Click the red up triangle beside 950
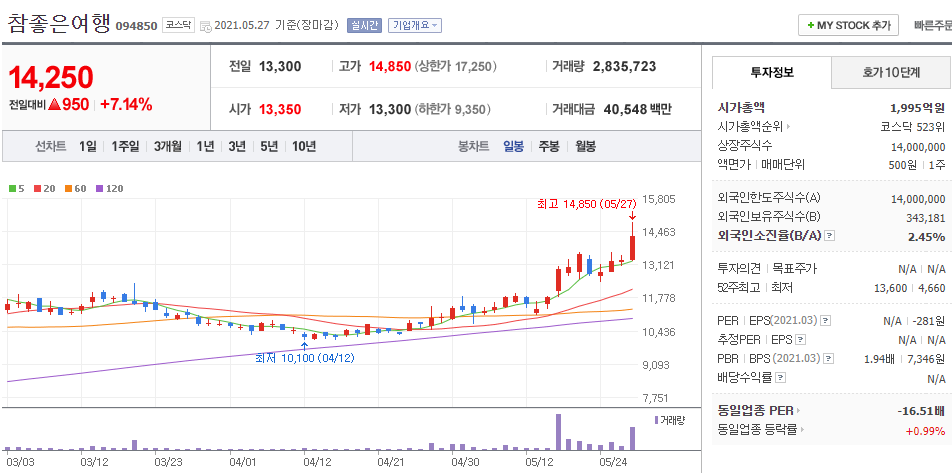The height and width of the screenshot is (473, 952). (54, 104)
